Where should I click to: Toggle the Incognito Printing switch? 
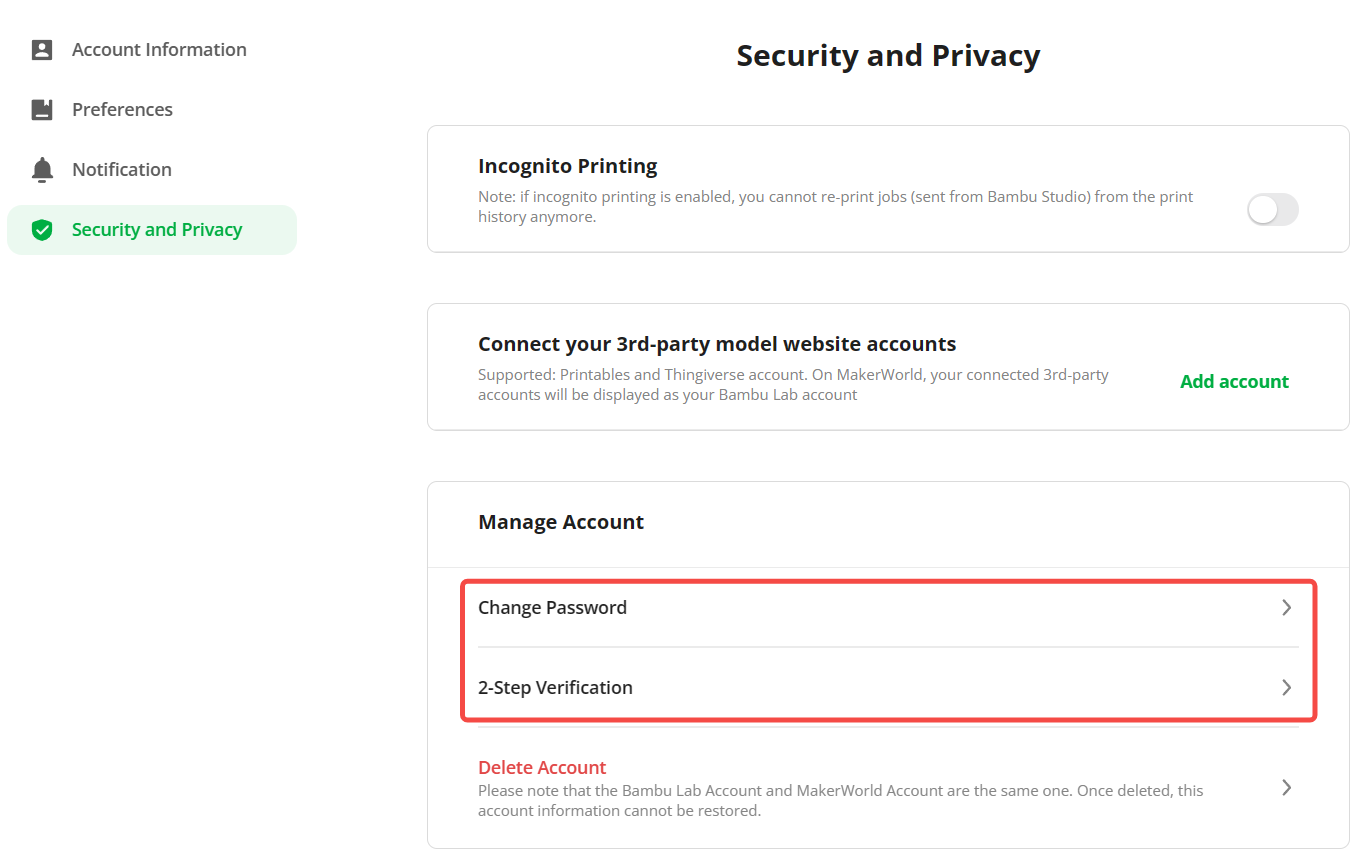tap(1272, 209)
